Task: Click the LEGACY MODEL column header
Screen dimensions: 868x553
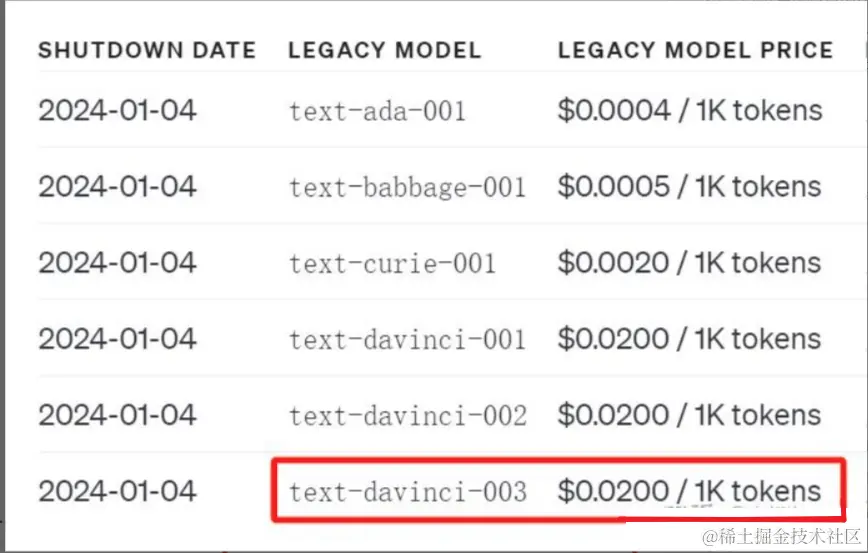Action: point(385,50)
